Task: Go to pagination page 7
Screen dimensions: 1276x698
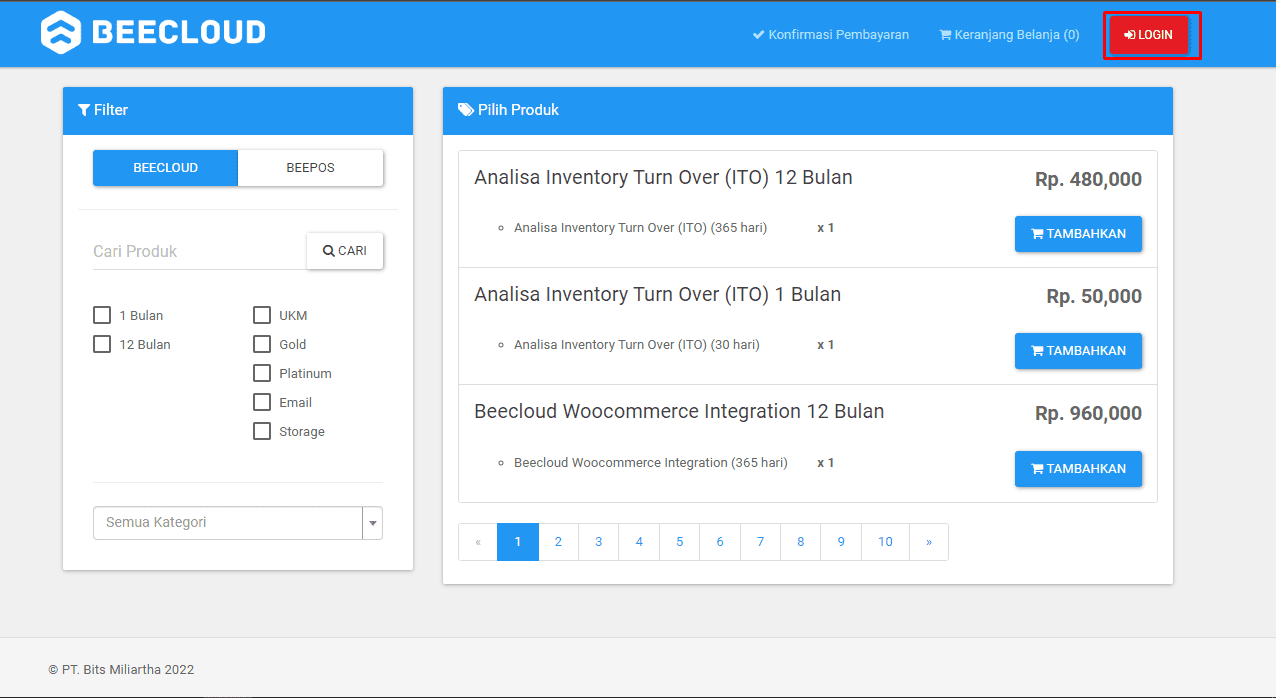Action: tap(761, 542)
